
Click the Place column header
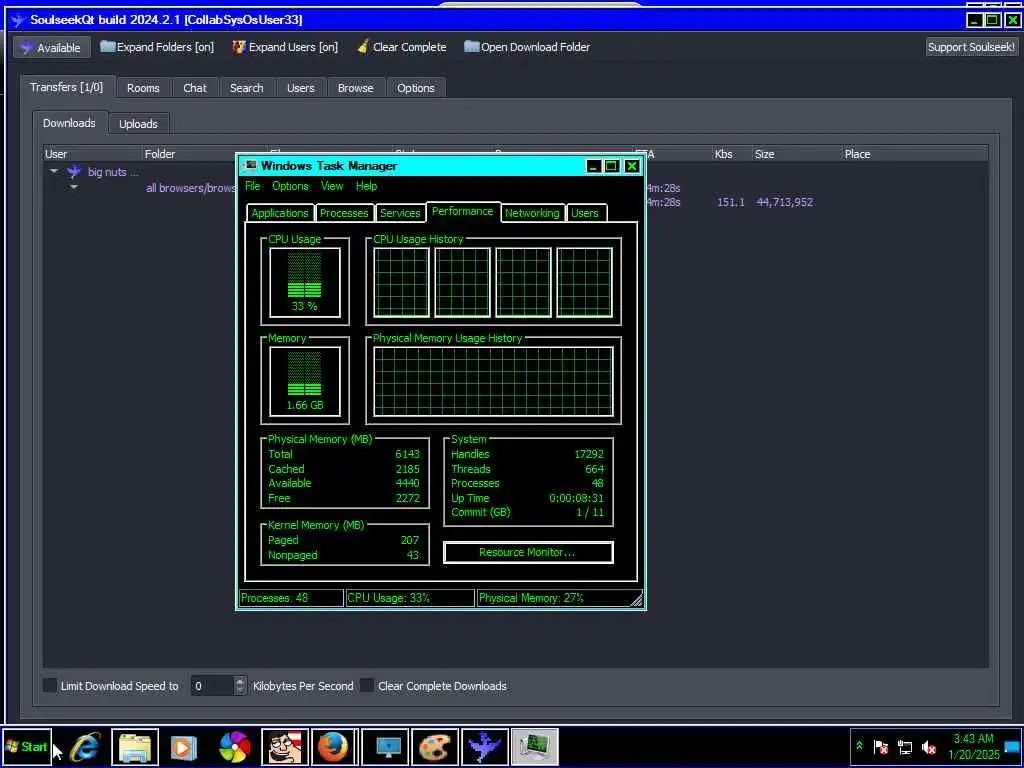point(914,154)
